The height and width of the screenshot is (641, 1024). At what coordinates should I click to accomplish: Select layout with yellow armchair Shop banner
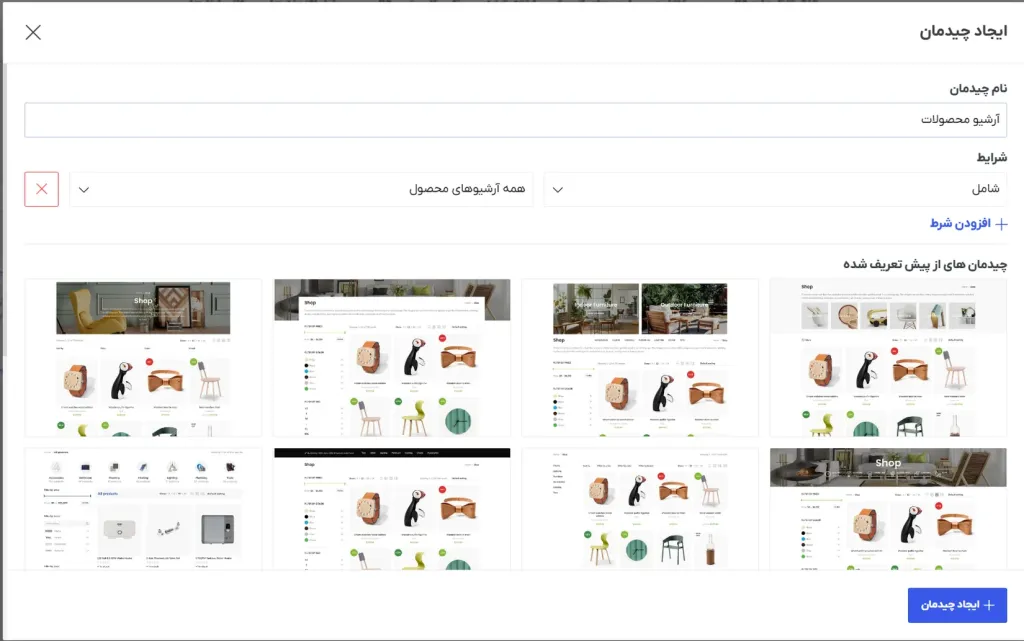pyautogui.click(x=143, y=358)
